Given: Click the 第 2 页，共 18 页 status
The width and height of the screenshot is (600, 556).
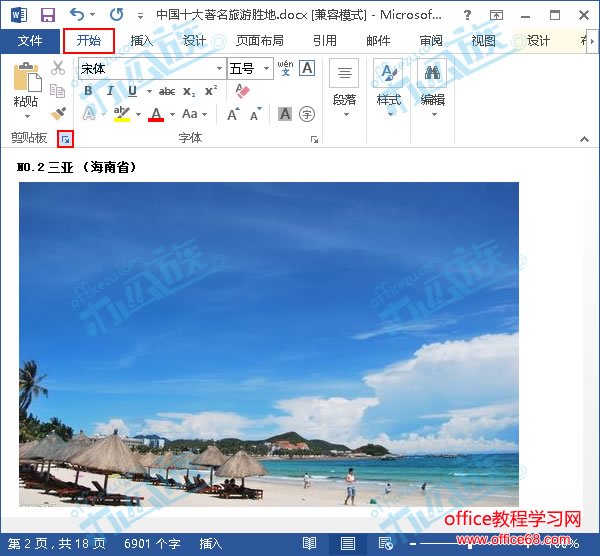Looking at the screenshot, I should tap(57, 544).
